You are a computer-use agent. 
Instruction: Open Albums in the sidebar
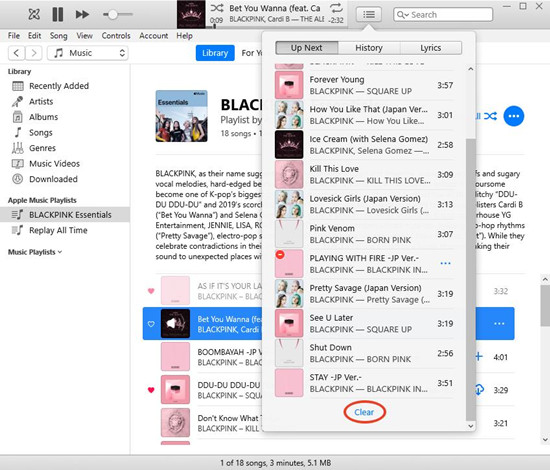pos(43,117)
